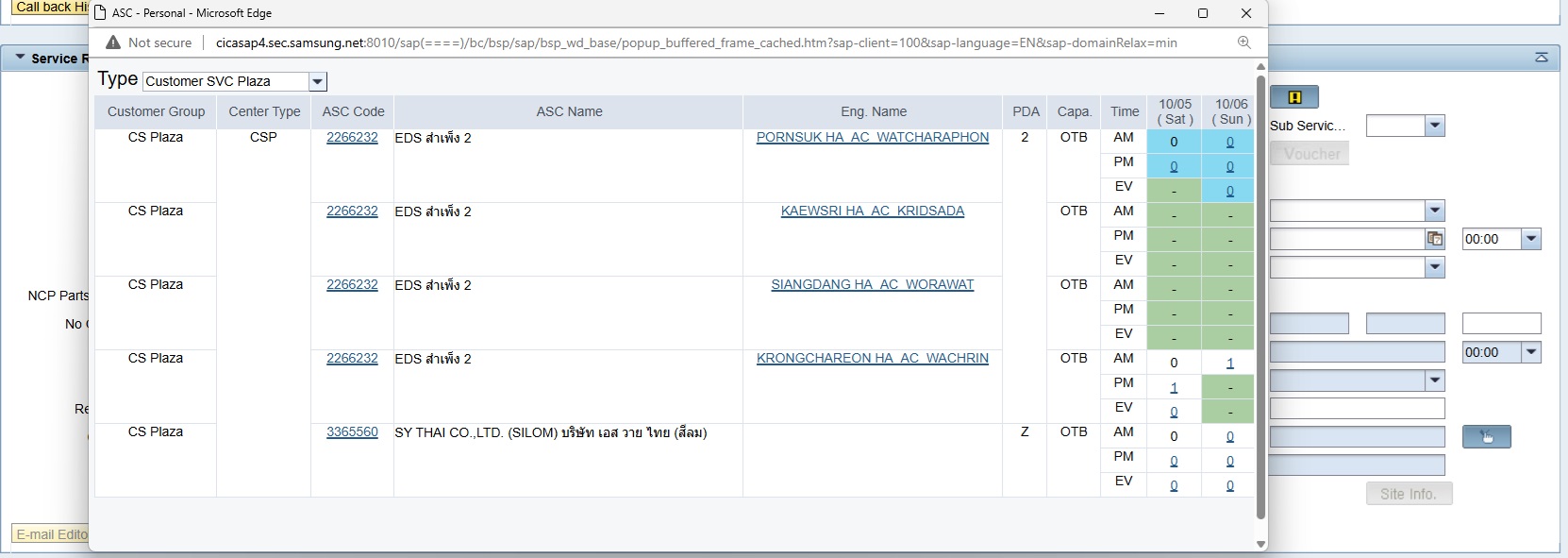This screenshot has width=1568, height=558.
Task: Click the blue hand pointer search button
Action: coord(1487,436)
